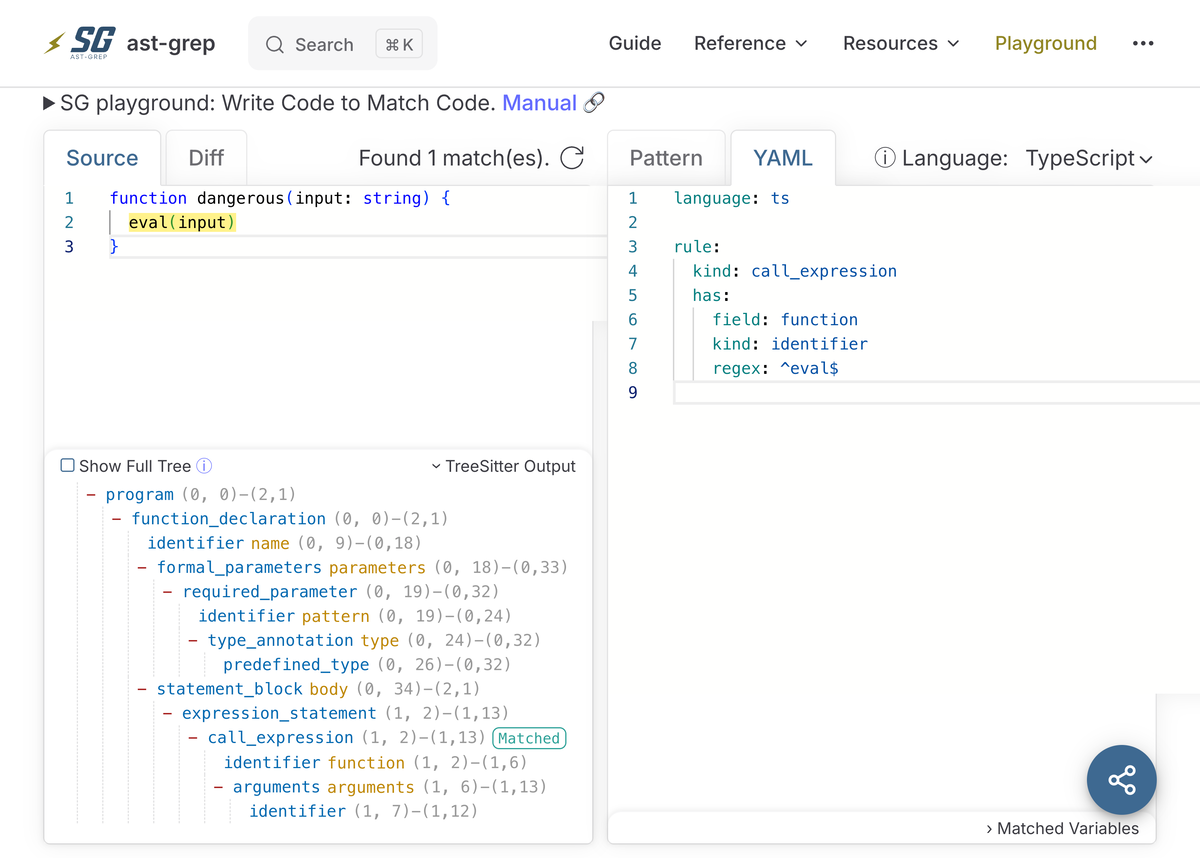Open the Manual link

[x=540, y=103]
